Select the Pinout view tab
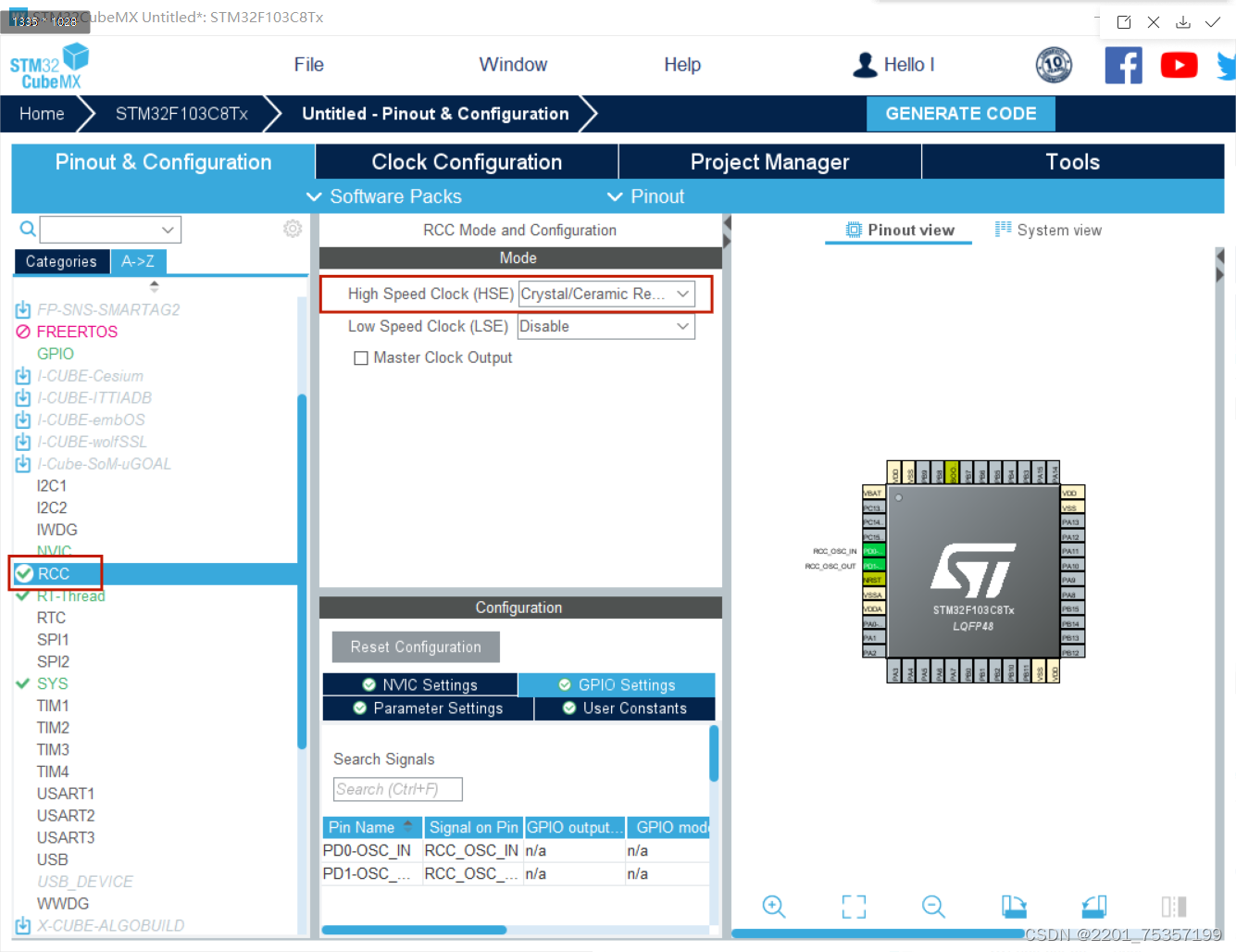Image resolution: width=1236 pixels, height=952 pixels. tap(900, 230)
